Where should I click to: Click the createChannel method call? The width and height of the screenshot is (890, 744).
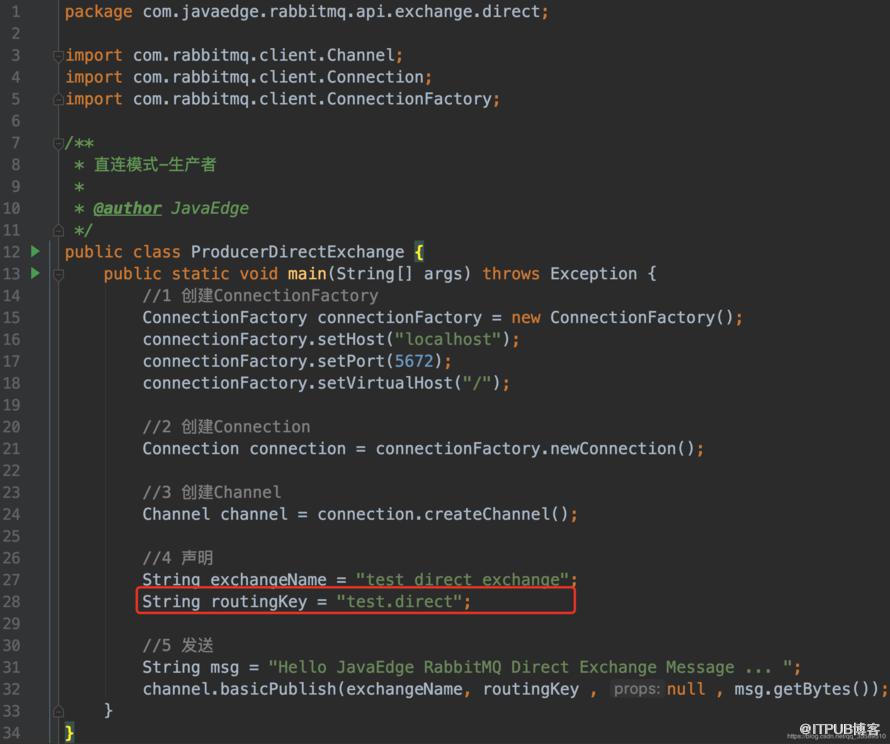(487, 514)
